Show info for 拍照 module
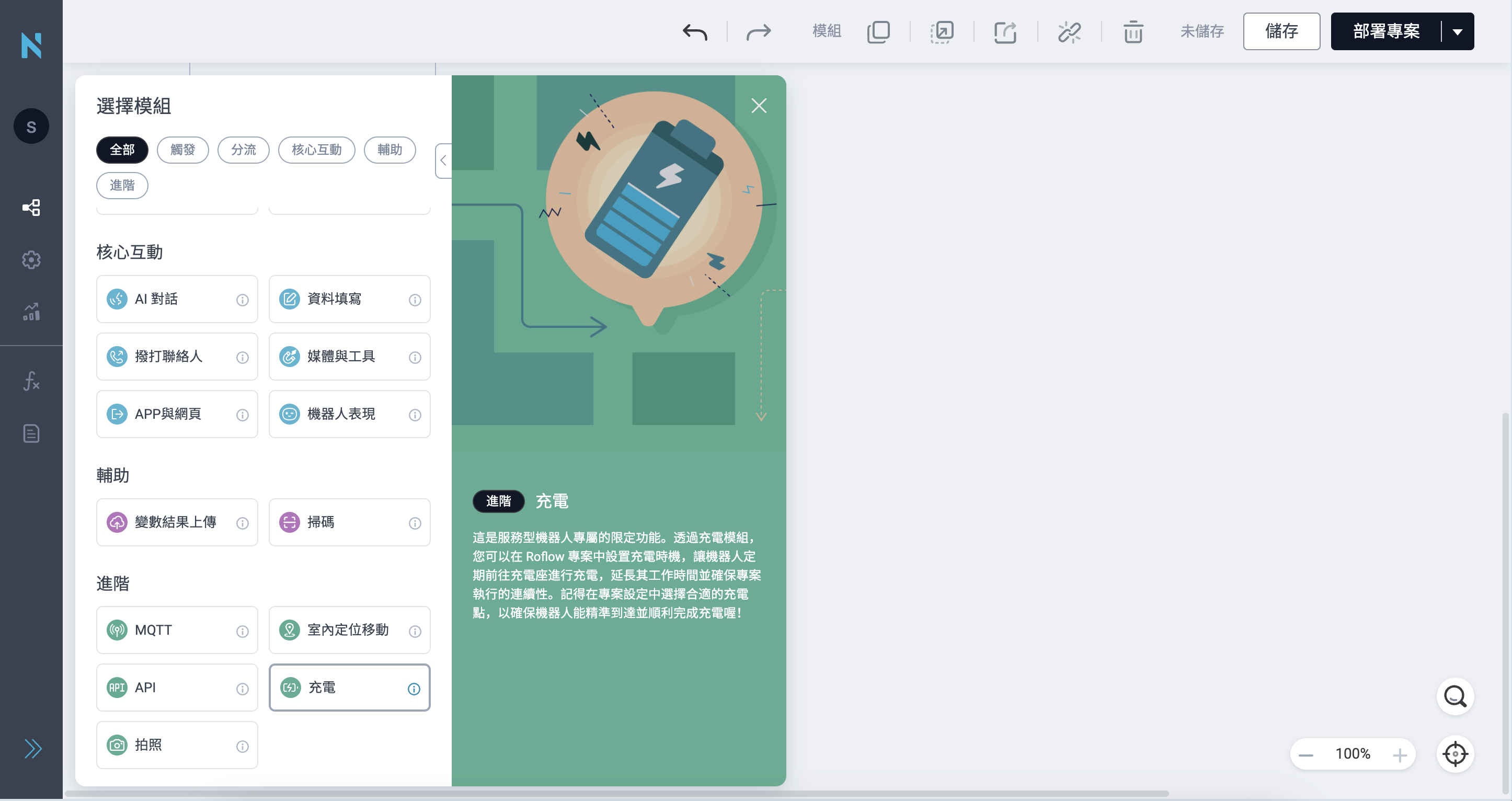1512x801 pixels. coord(243,747)
